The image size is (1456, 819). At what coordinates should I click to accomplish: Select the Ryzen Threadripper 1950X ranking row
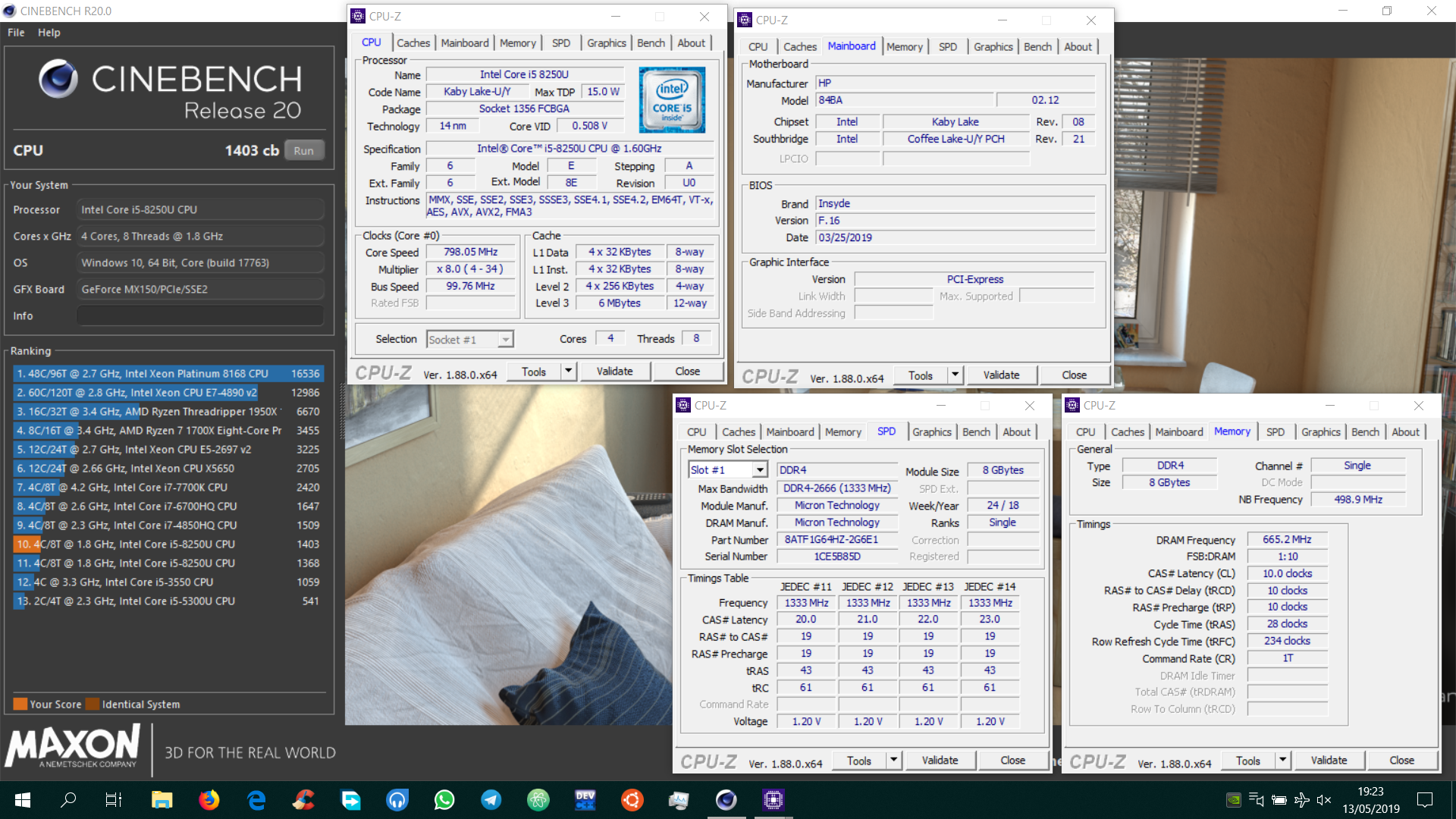click(x=168, y=412)
